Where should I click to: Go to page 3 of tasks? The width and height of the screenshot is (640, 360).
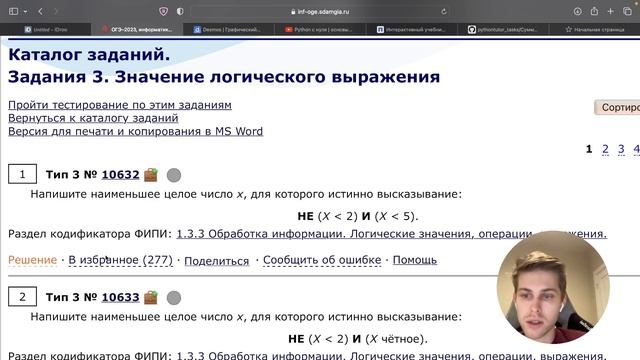621,149
